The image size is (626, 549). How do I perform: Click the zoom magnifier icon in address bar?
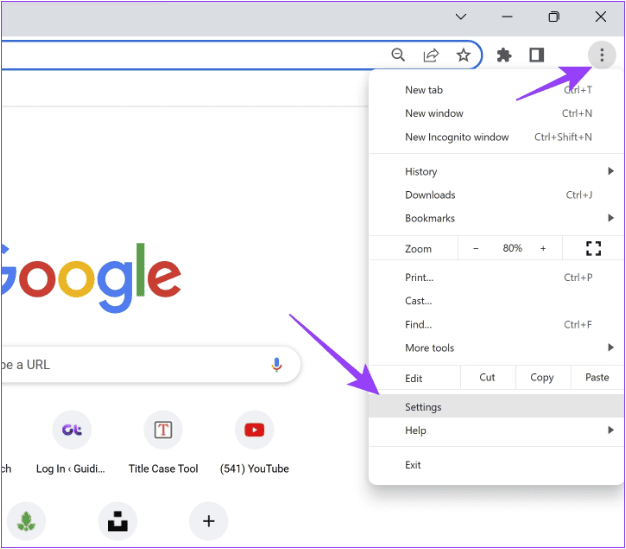[x=398, y=55]
